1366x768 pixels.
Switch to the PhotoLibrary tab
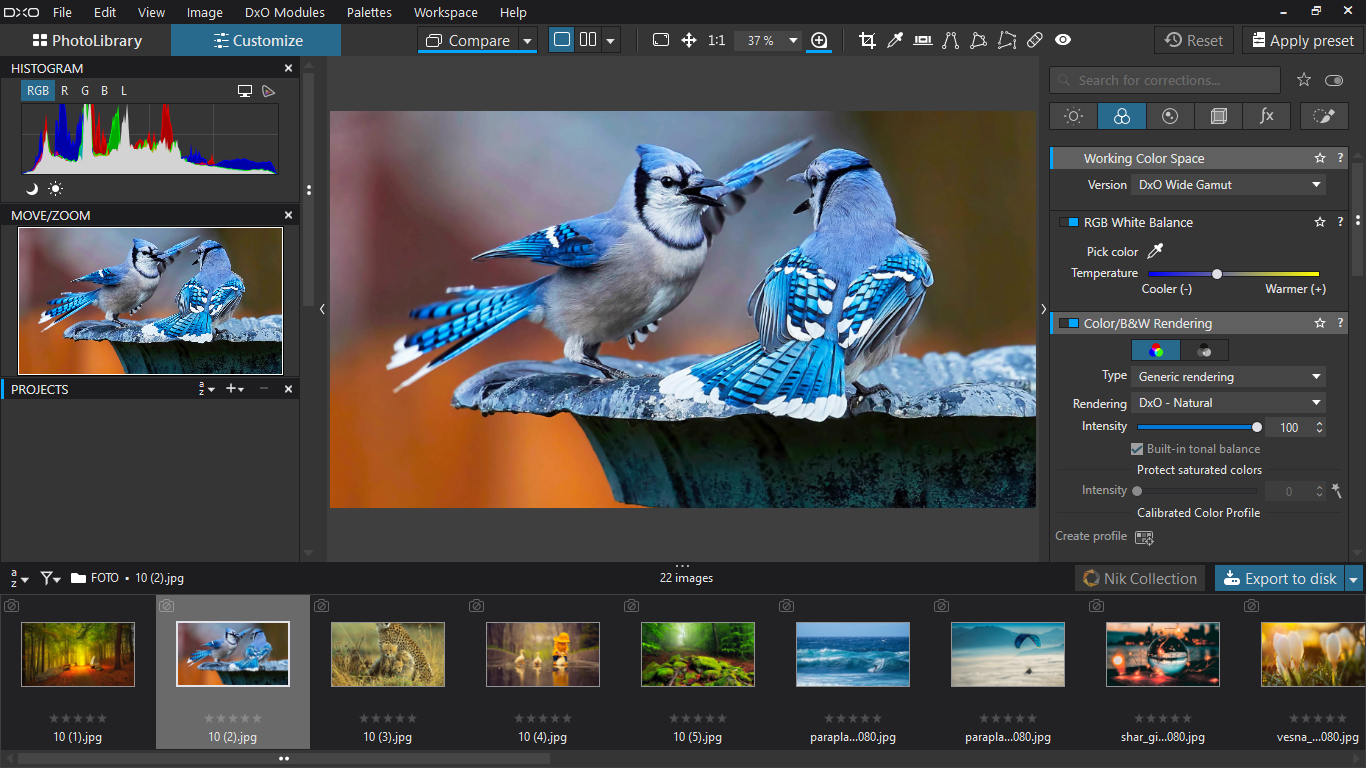click(86, 41)
